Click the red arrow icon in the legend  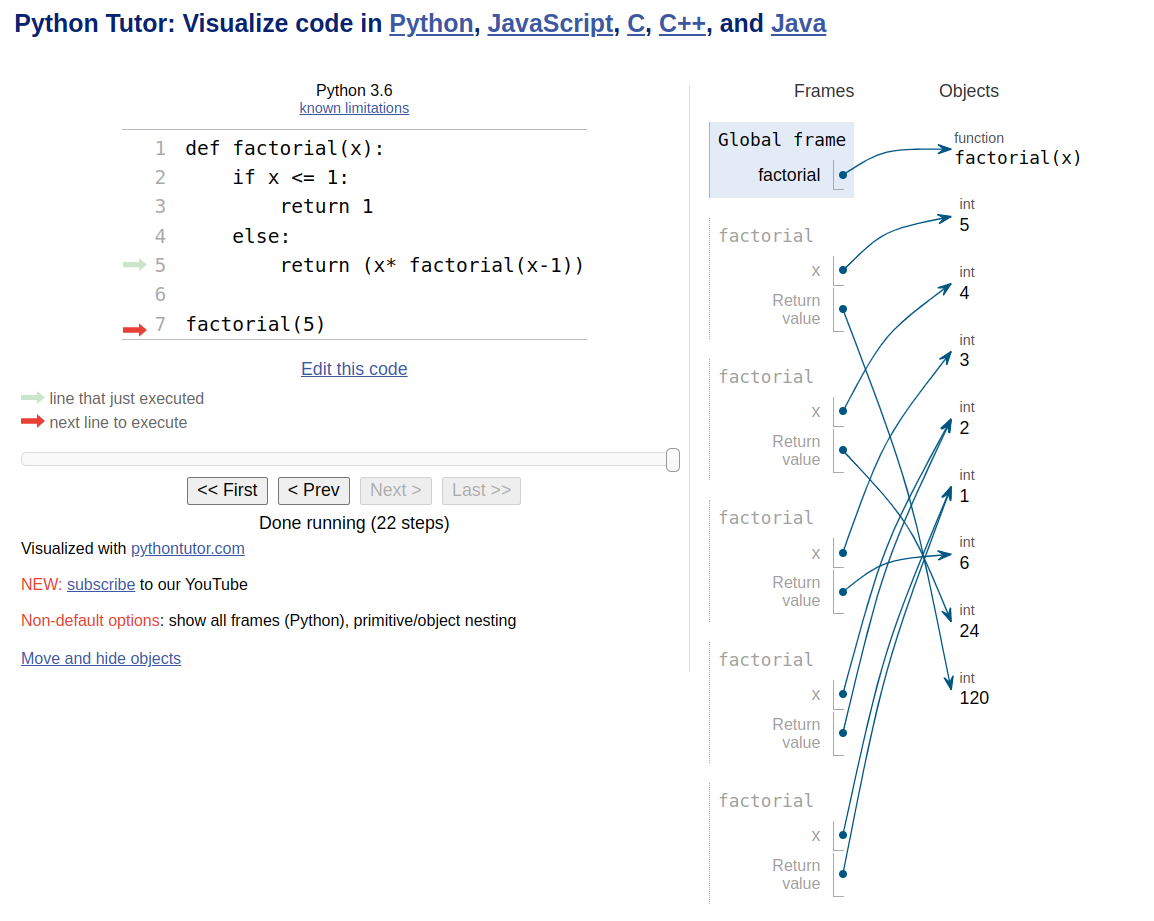(33, 422)
